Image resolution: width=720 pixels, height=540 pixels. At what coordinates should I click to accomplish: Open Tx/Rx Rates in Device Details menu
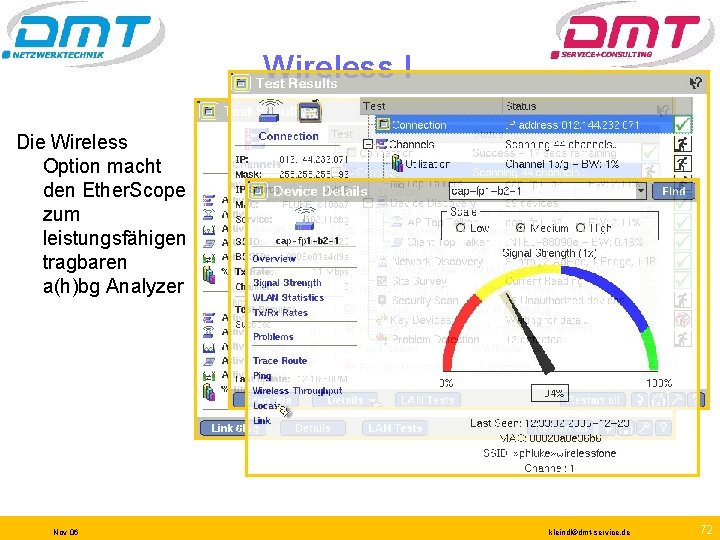[280, 313]
